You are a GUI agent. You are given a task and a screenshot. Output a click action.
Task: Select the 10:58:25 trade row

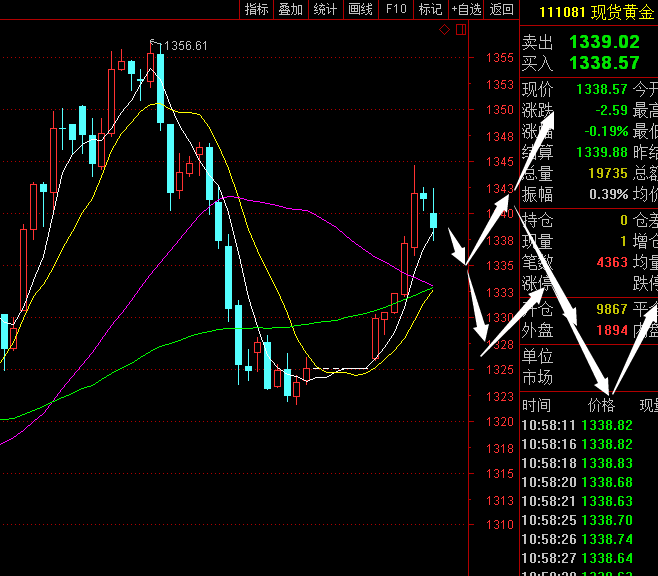point(577,520)
